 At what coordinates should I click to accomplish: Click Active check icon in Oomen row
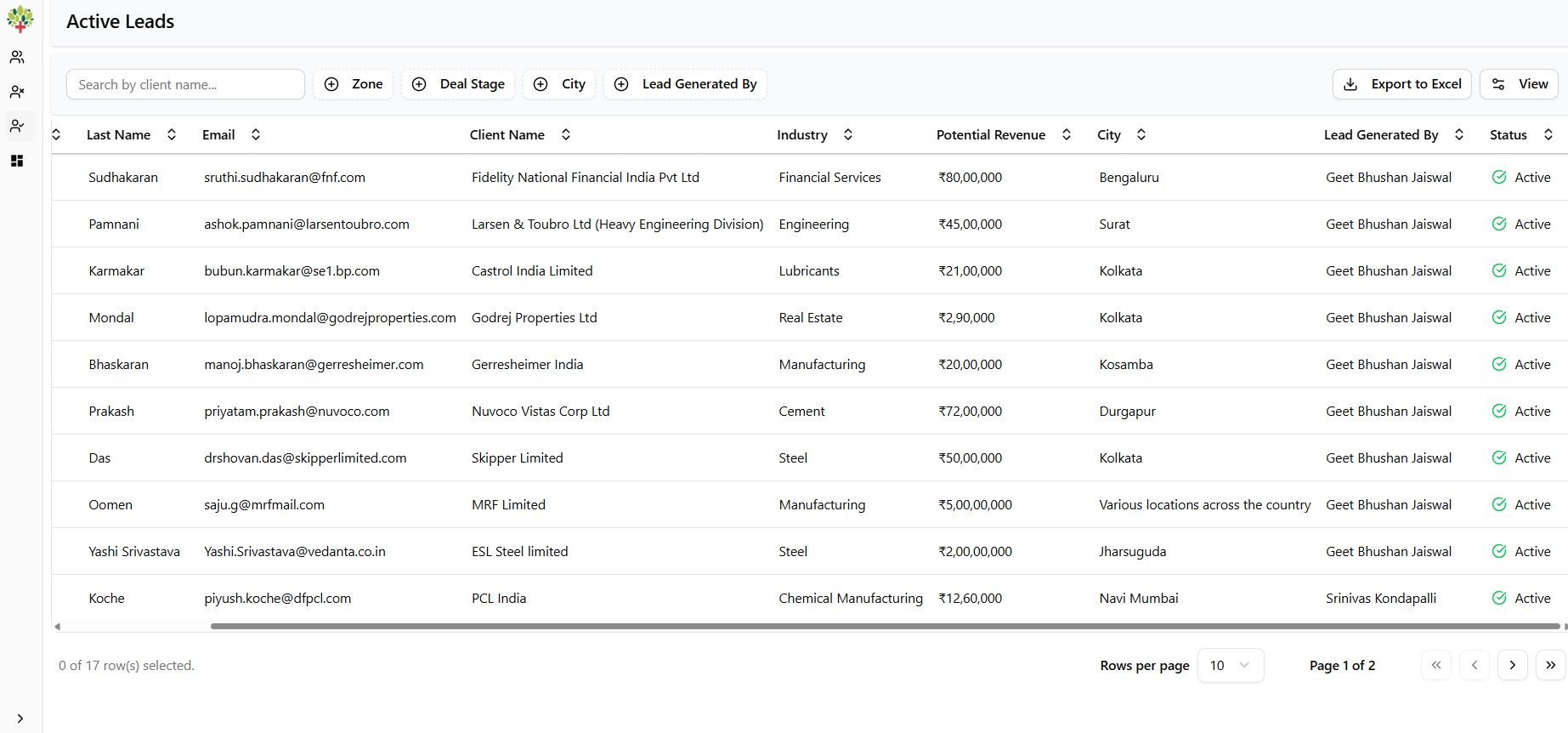pyautogui.click(x=1499, y=504)
